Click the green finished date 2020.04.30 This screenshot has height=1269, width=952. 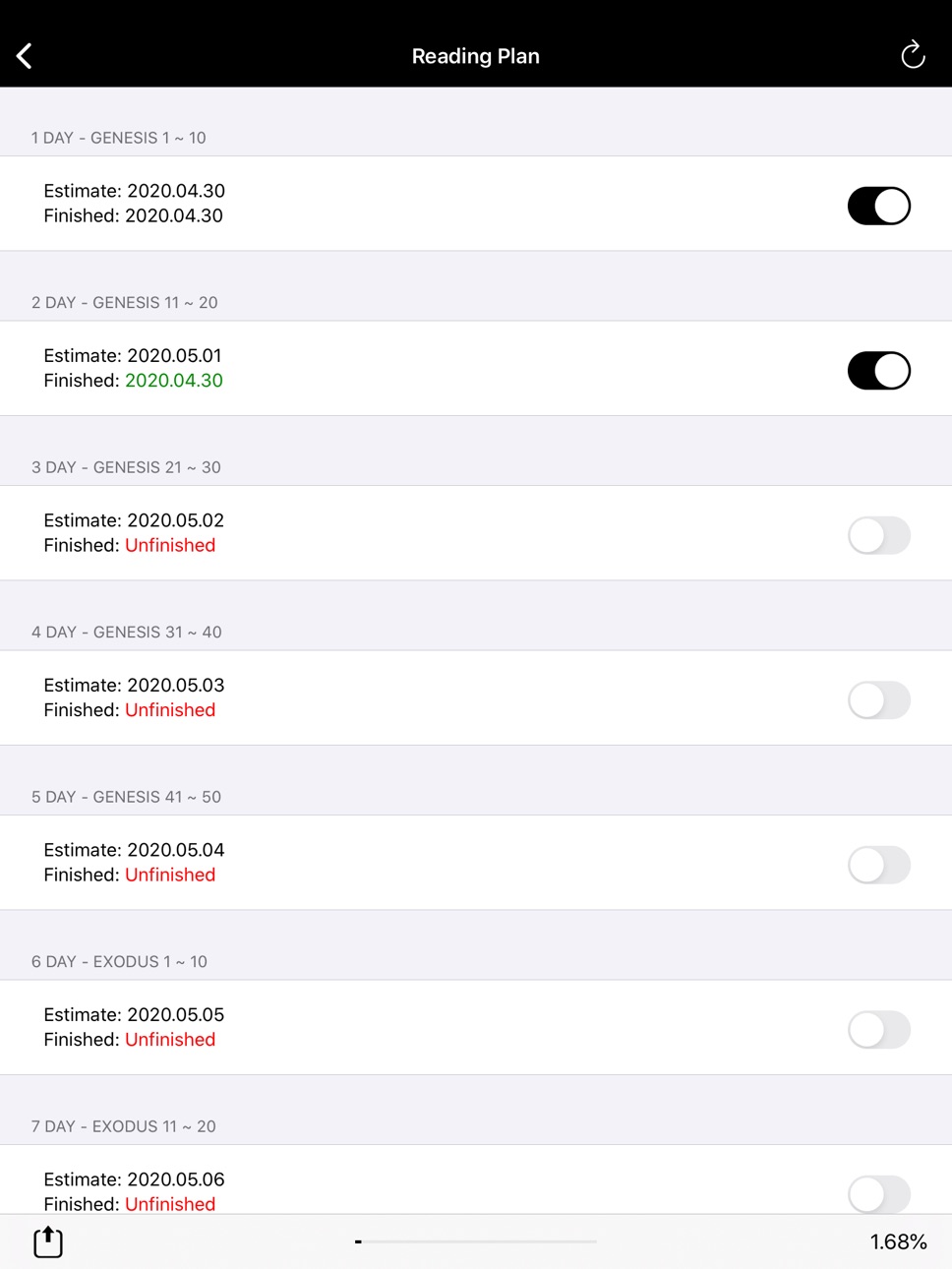tap(174, 381)
